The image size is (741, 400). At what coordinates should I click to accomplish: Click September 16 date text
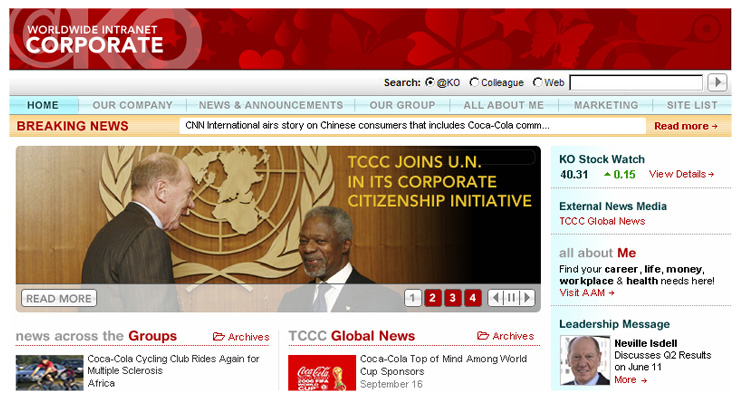391,384
